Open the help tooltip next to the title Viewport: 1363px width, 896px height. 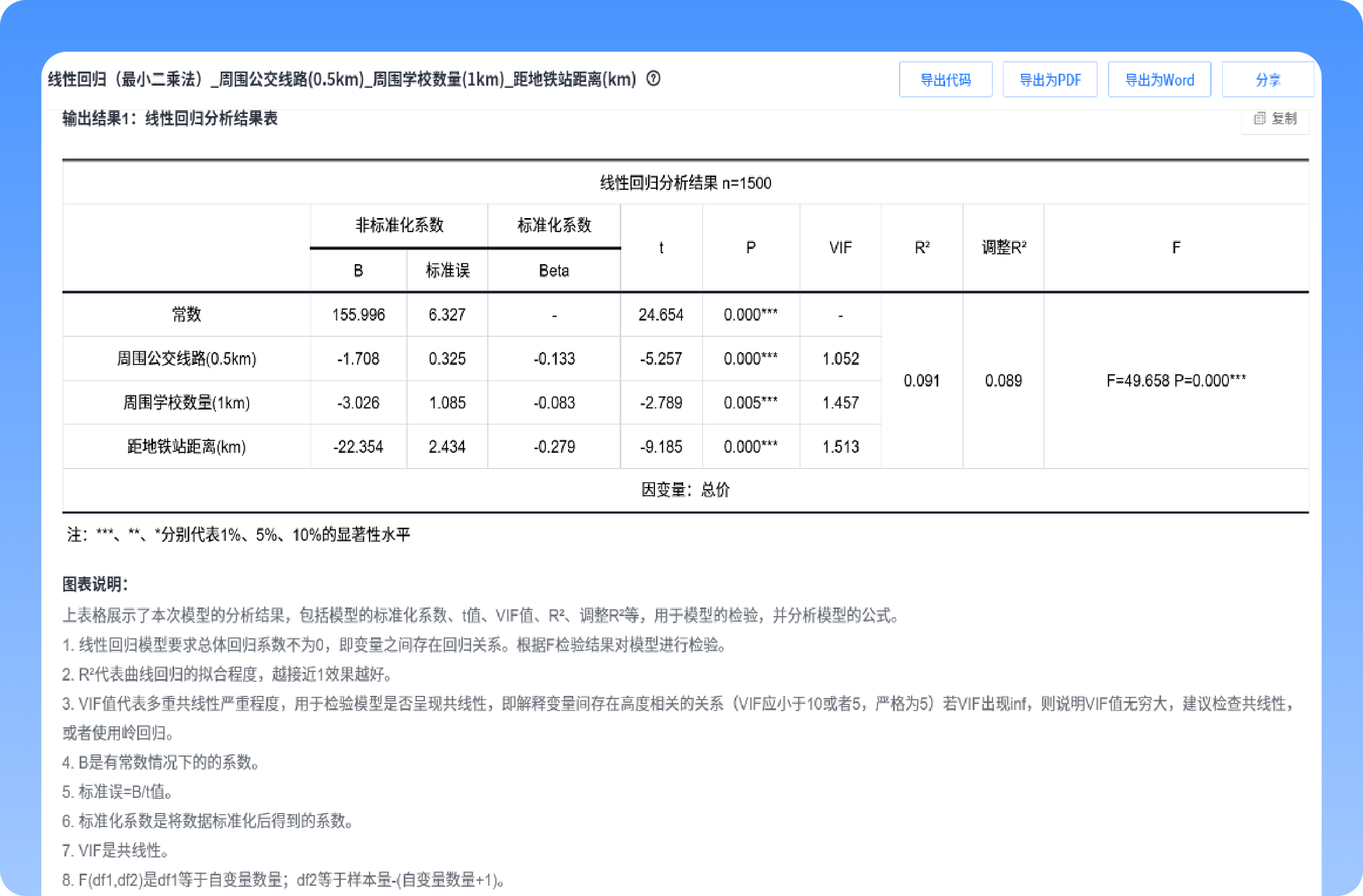(654, 79)
